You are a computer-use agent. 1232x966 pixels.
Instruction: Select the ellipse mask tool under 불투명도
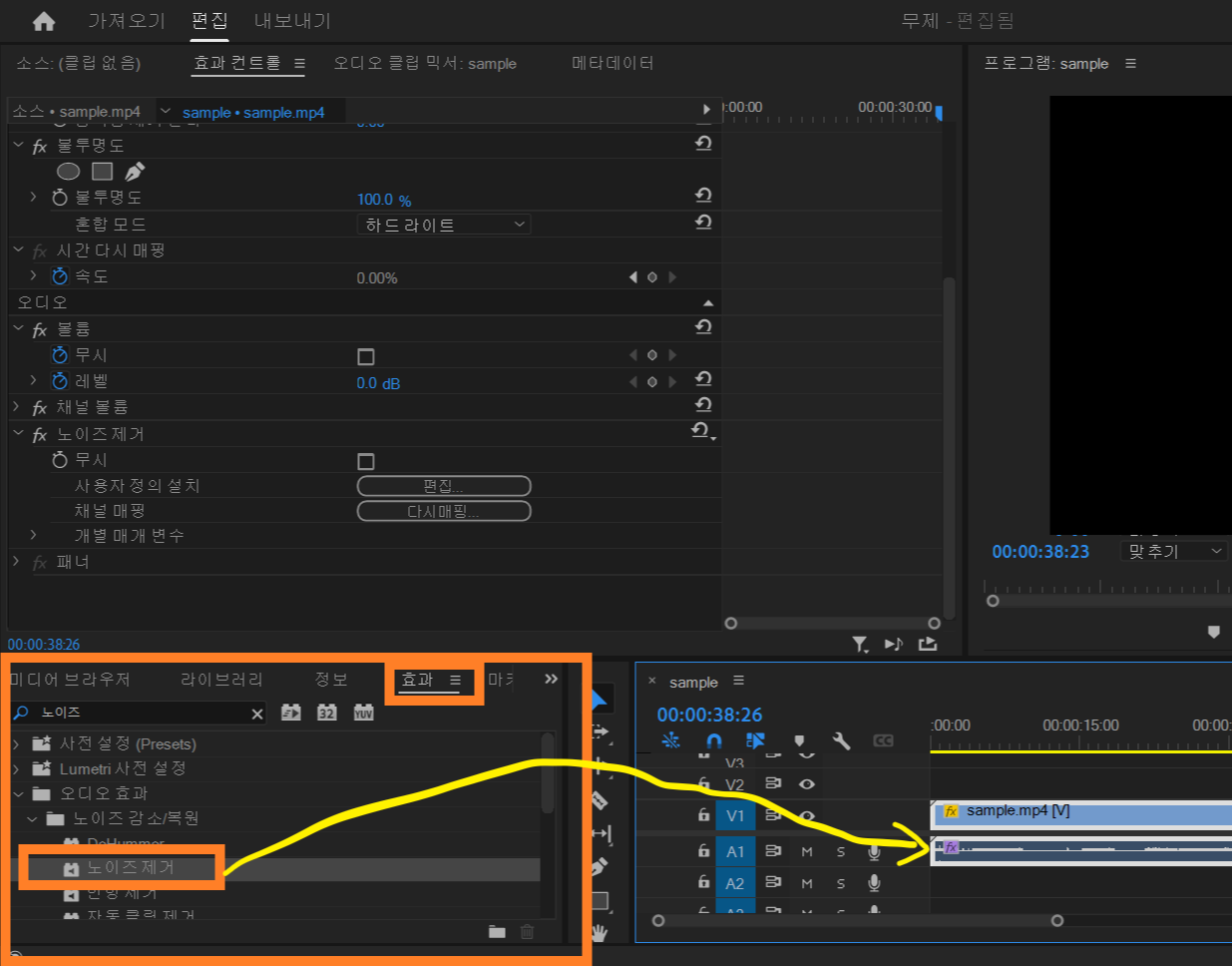pyautogui.click(x=68, y=172)
